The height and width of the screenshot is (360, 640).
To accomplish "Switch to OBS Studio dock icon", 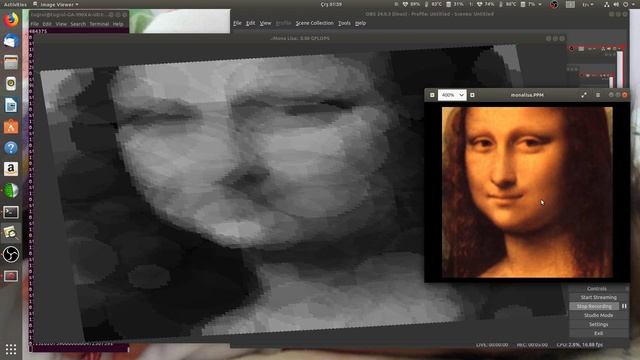I will [11, 255].
